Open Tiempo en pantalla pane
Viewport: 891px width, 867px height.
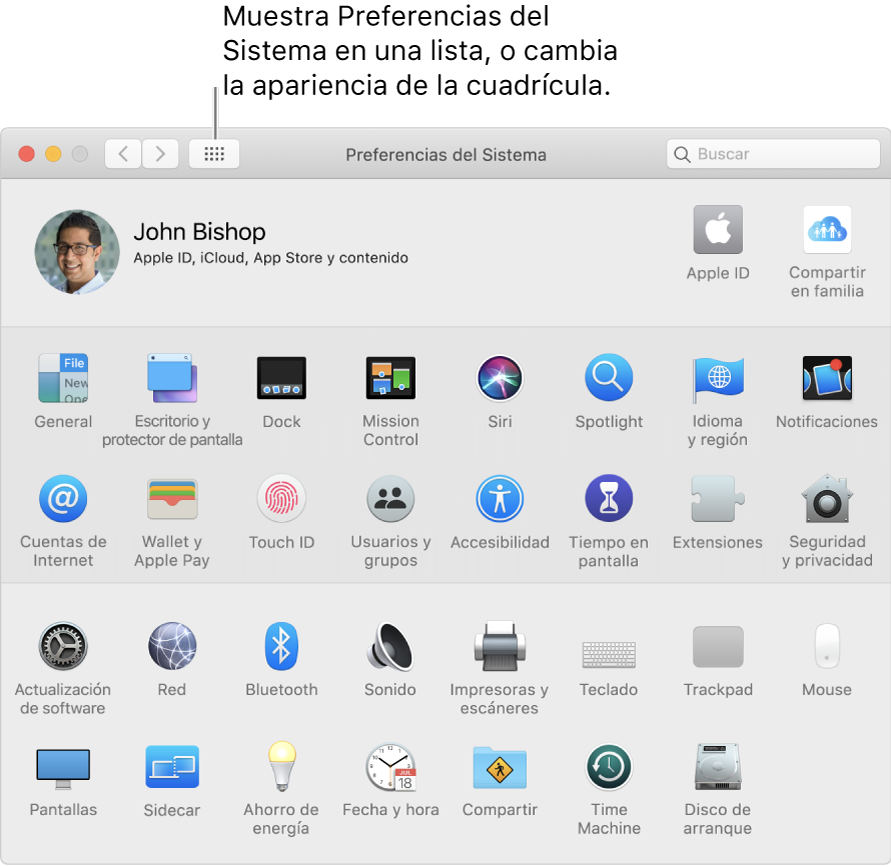609,499
